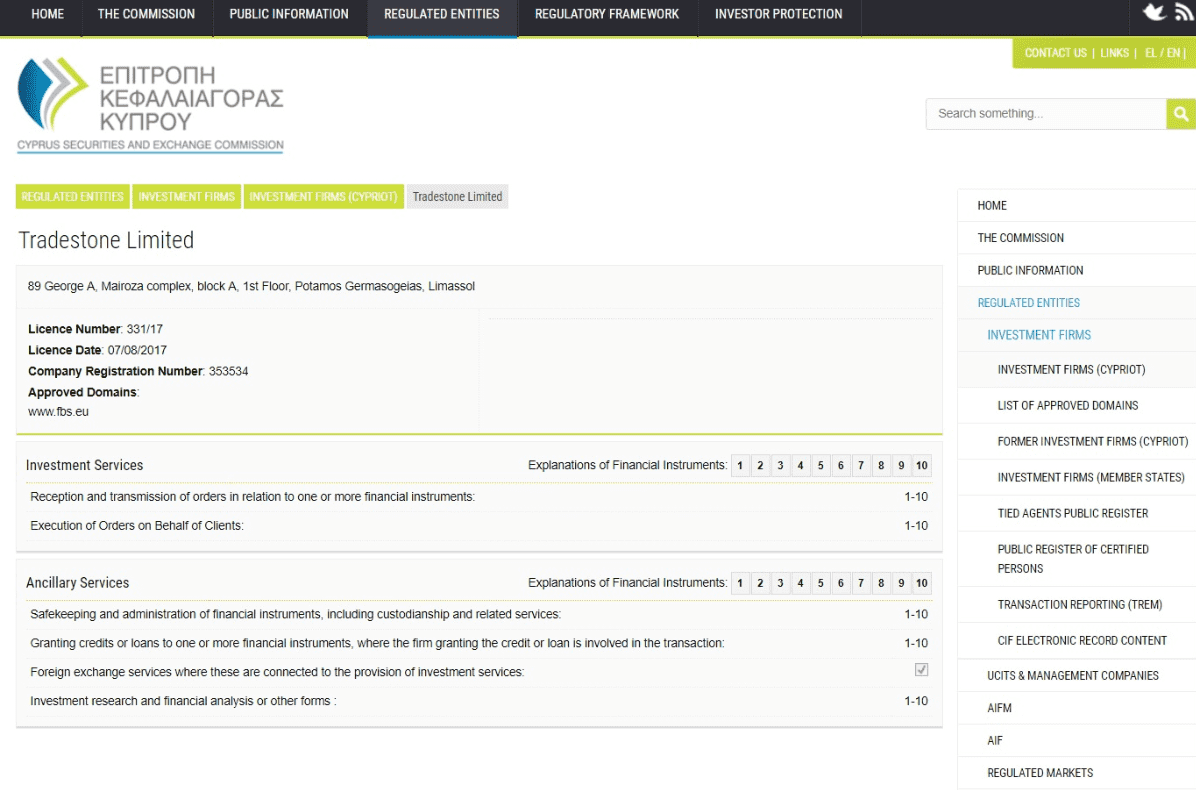Image resolution: width=1196 pixels, height=790 pixels.
Task: Open instrument explanation 8 under Ancillary Services
Action: 881,584
